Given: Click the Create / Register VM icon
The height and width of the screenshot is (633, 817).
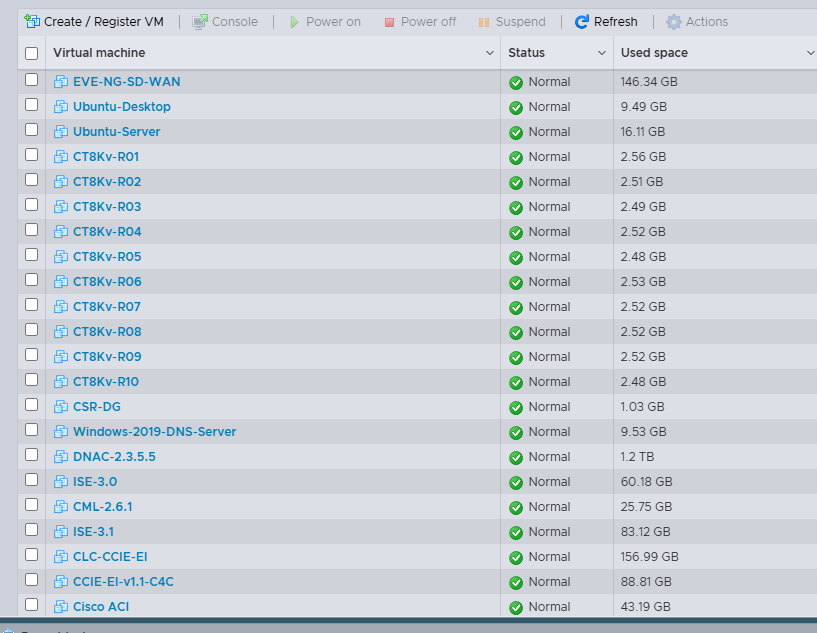Looking at the screenshot, I should pyautogui.click(x=32, y=21).
